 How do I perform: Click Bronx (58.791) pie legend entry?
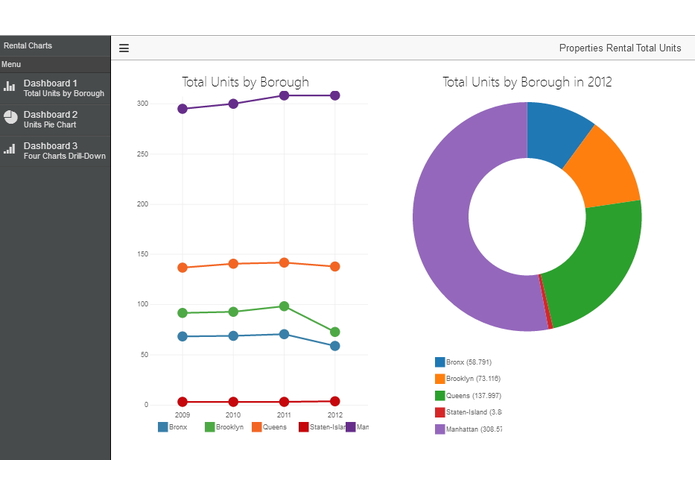464,362
